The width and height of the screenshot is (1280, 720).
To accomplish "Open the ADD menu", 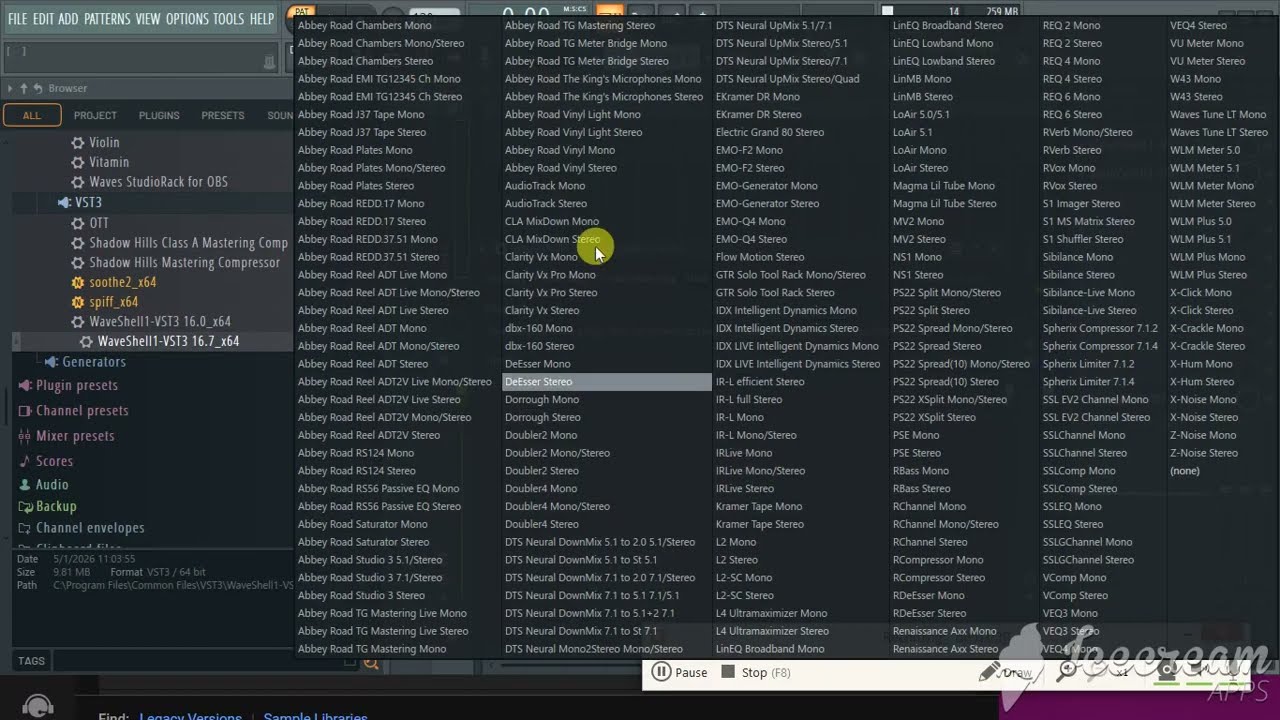I will [68, 19].
